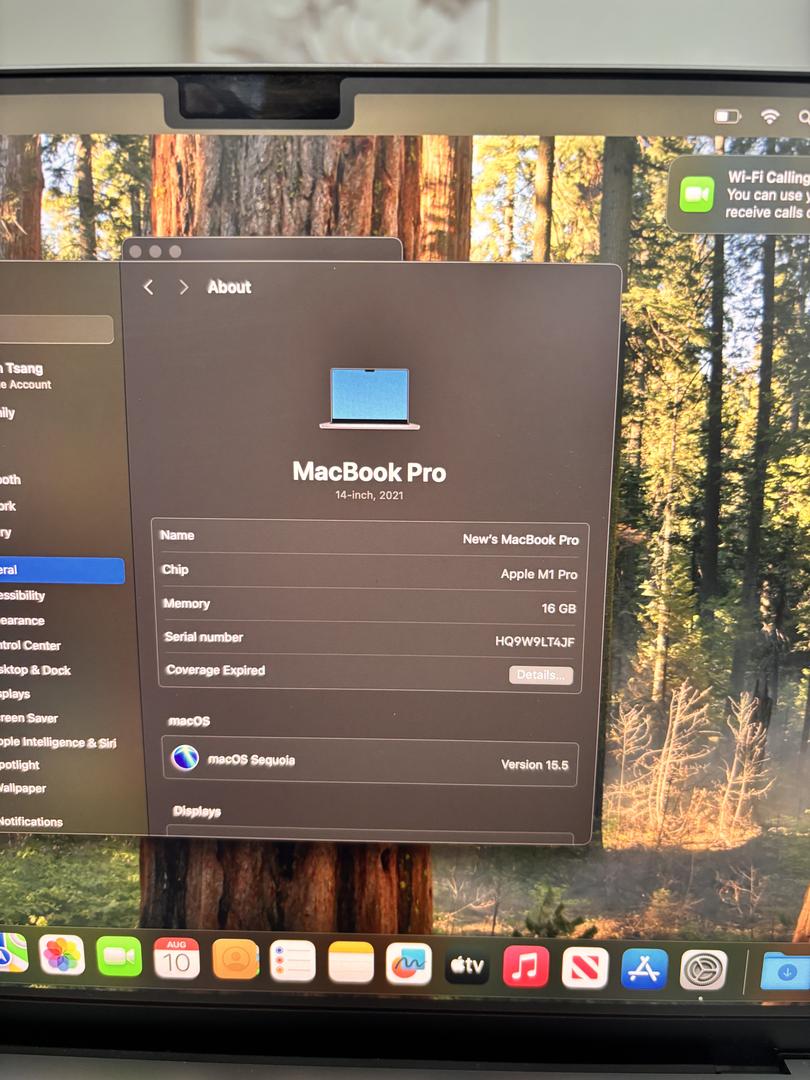Click the "MacBook Pro" title text
810x1080 pixels.
pos(369,472)
